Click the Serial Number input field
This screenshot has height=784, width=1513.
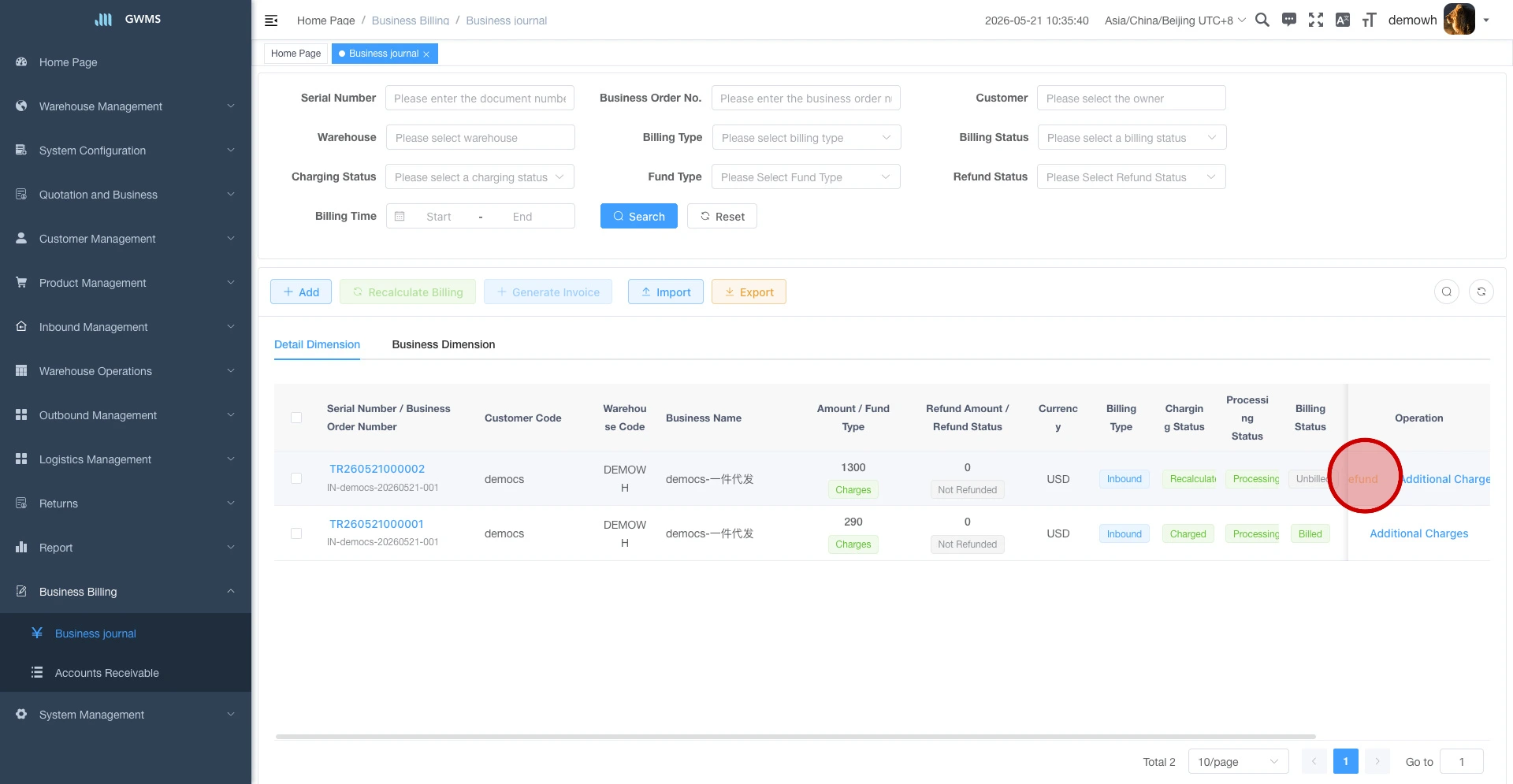coord(480,98)
